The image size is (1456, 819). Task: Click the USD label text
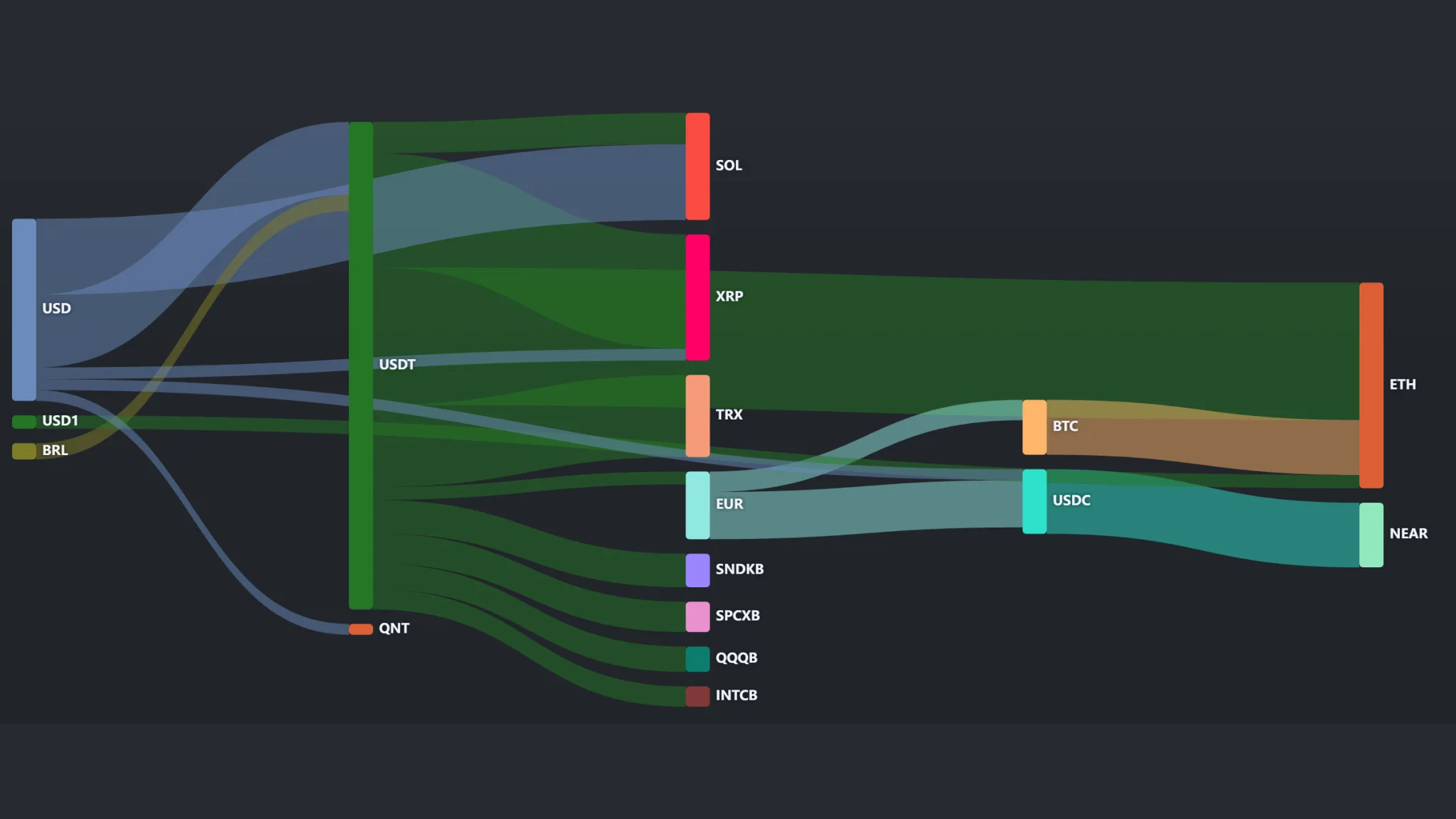tap(56, 309)
